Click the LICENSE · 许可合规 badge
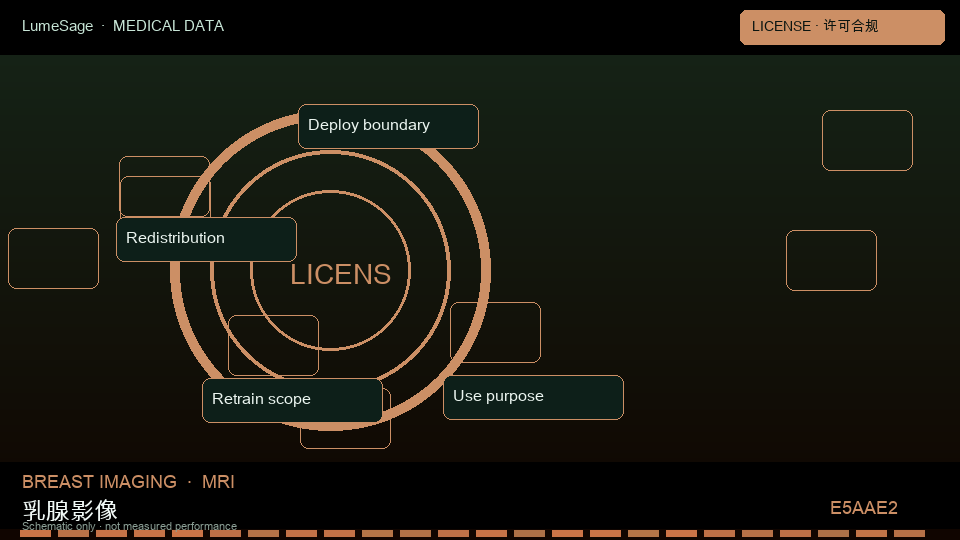The width and height of the screenshot is (960, 540). 842,27
